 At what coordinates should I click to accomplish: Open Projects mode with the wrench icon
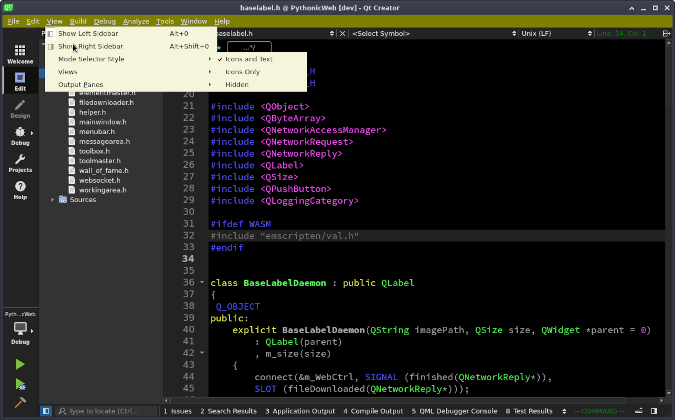(20, 163)
